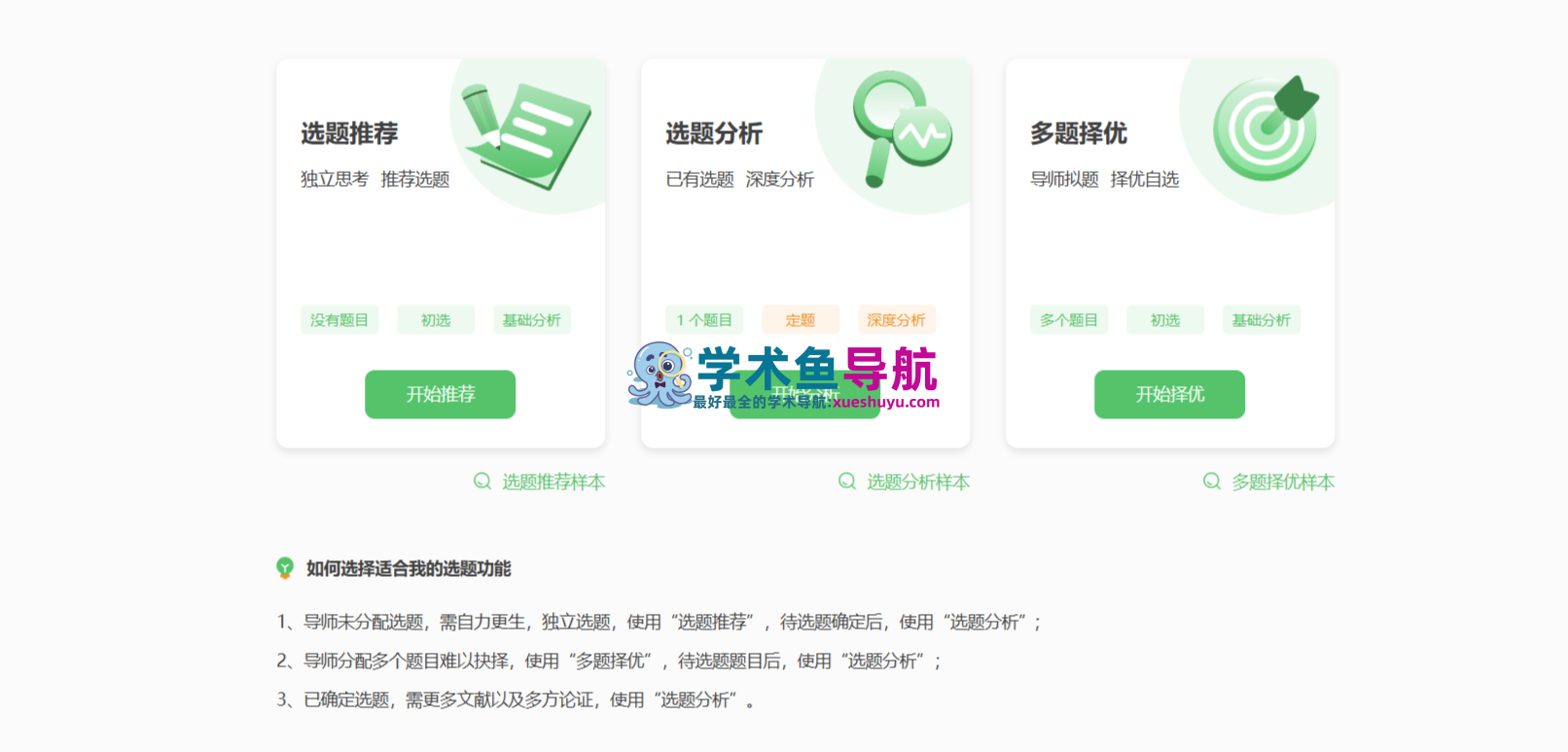Click the 选题分析 card title

pos(713,133)
